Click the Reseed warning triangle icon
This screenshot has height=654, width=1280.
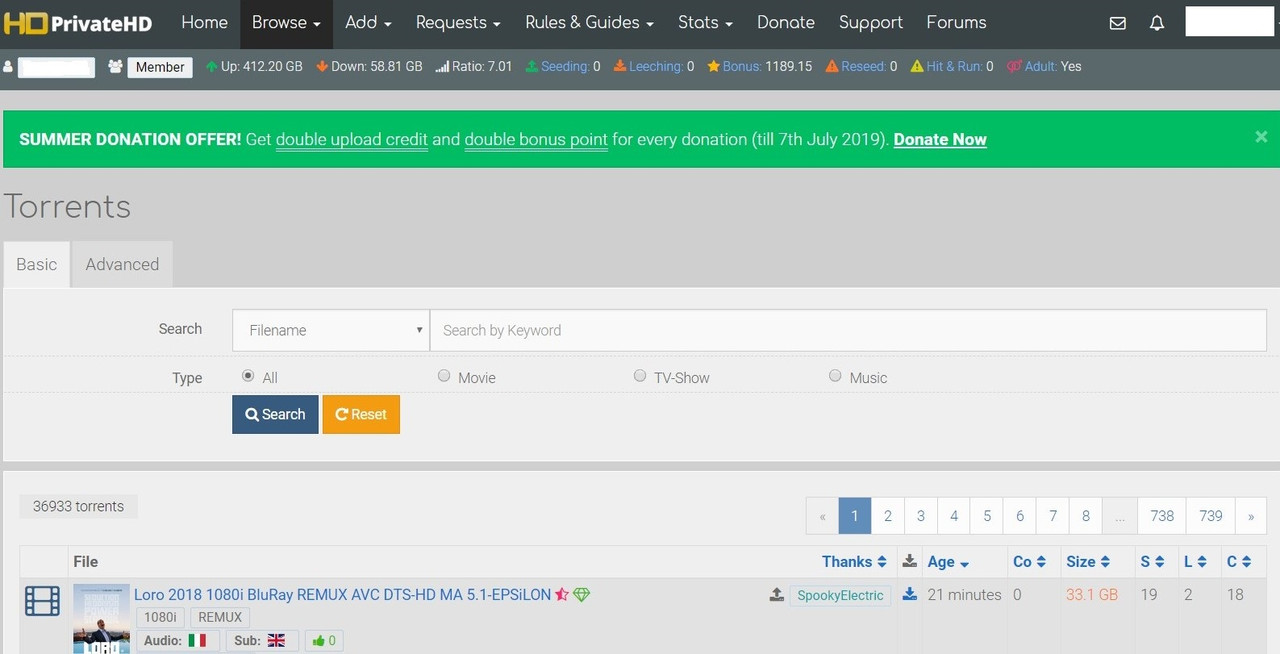click(832, 67)
